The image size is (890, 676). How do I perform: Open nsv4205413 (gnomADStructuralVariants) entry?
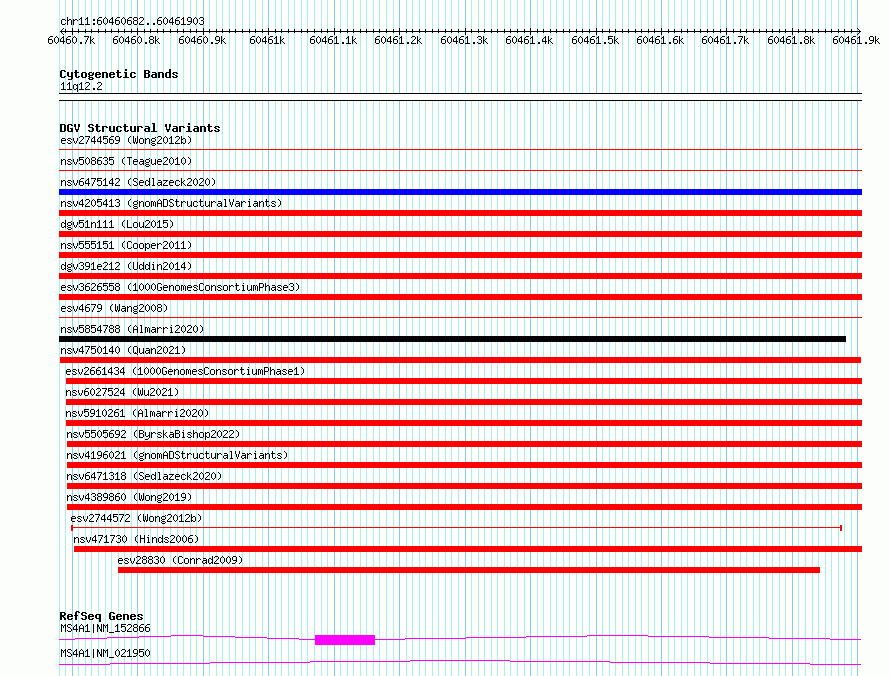171,203
